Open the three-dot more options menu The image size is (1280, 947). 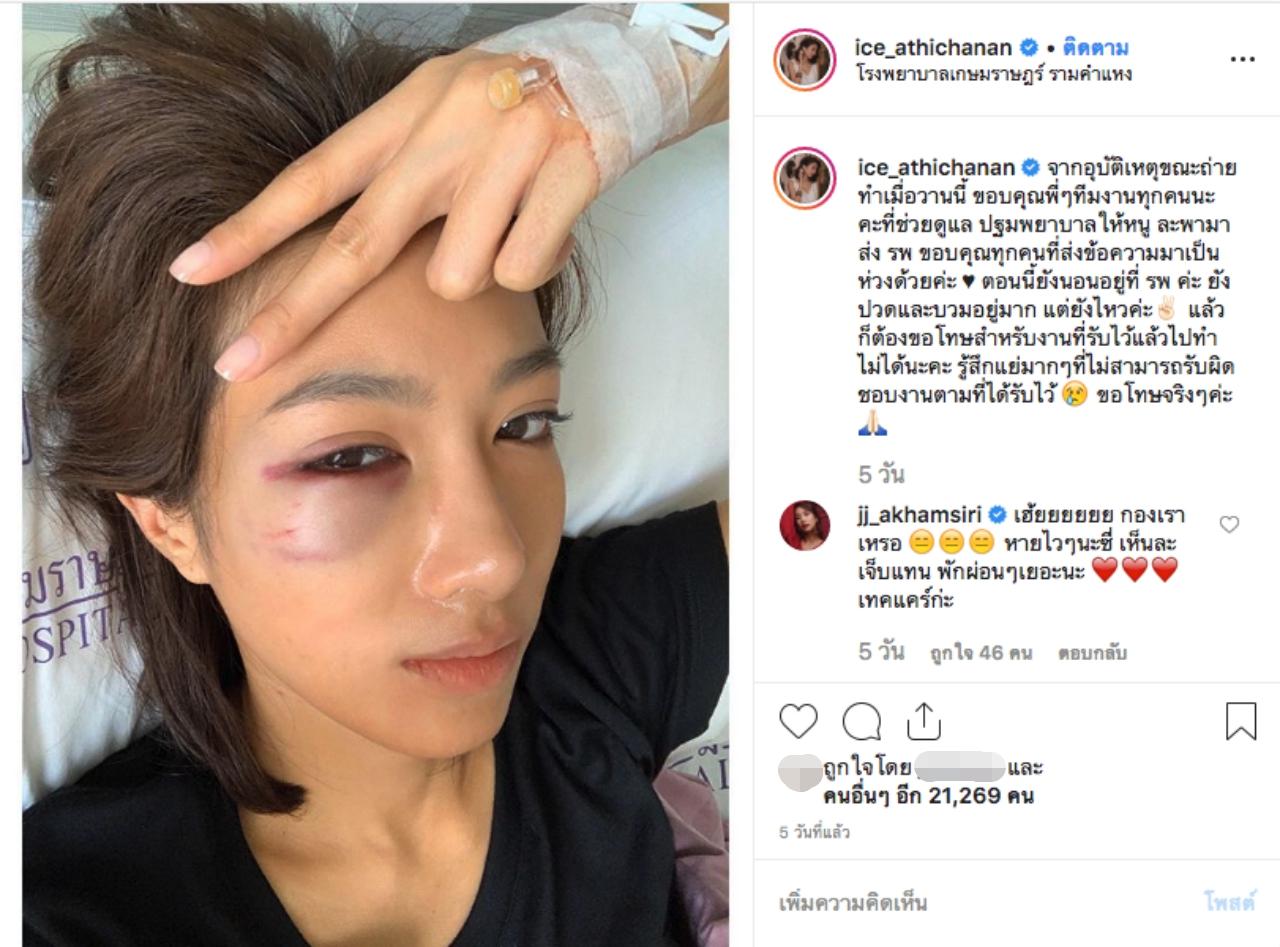coord(1242,60)
